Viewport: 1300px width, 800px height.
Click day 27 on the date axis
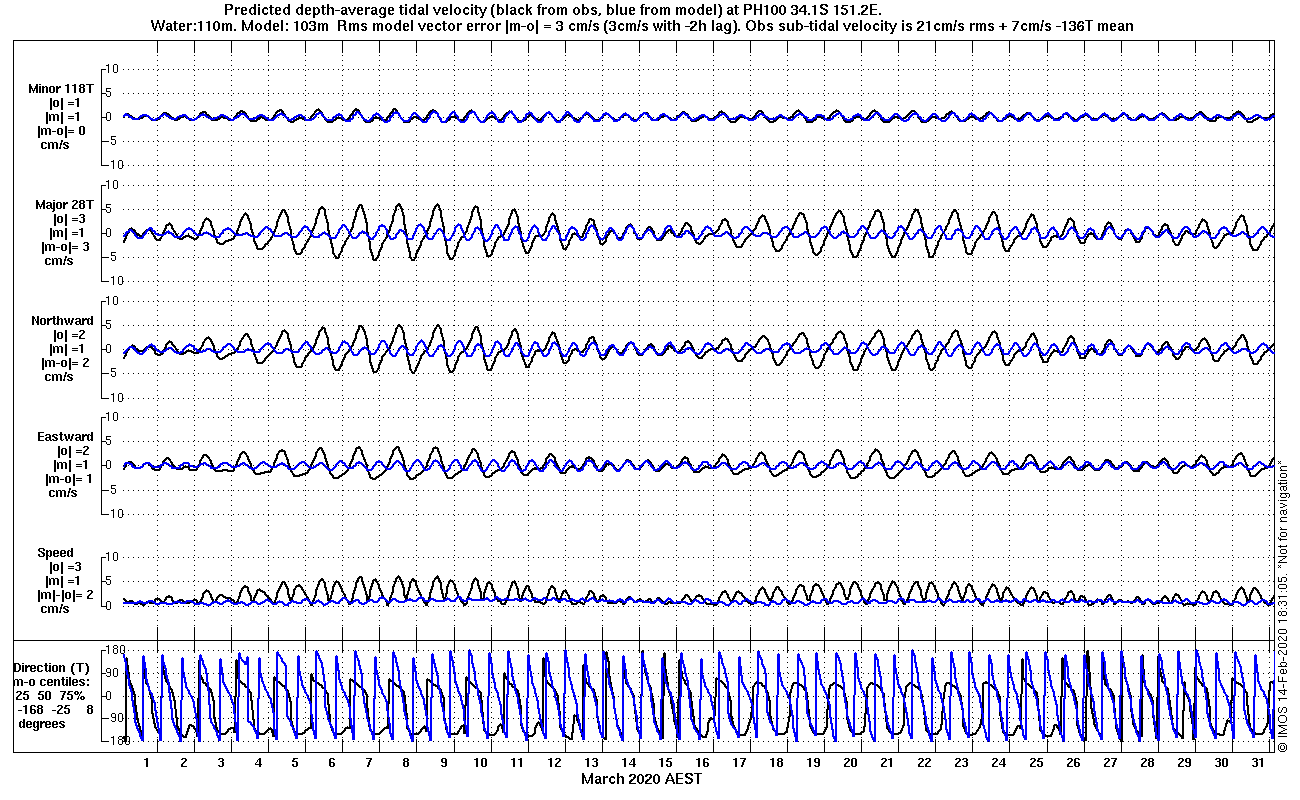click(1110, 762)
